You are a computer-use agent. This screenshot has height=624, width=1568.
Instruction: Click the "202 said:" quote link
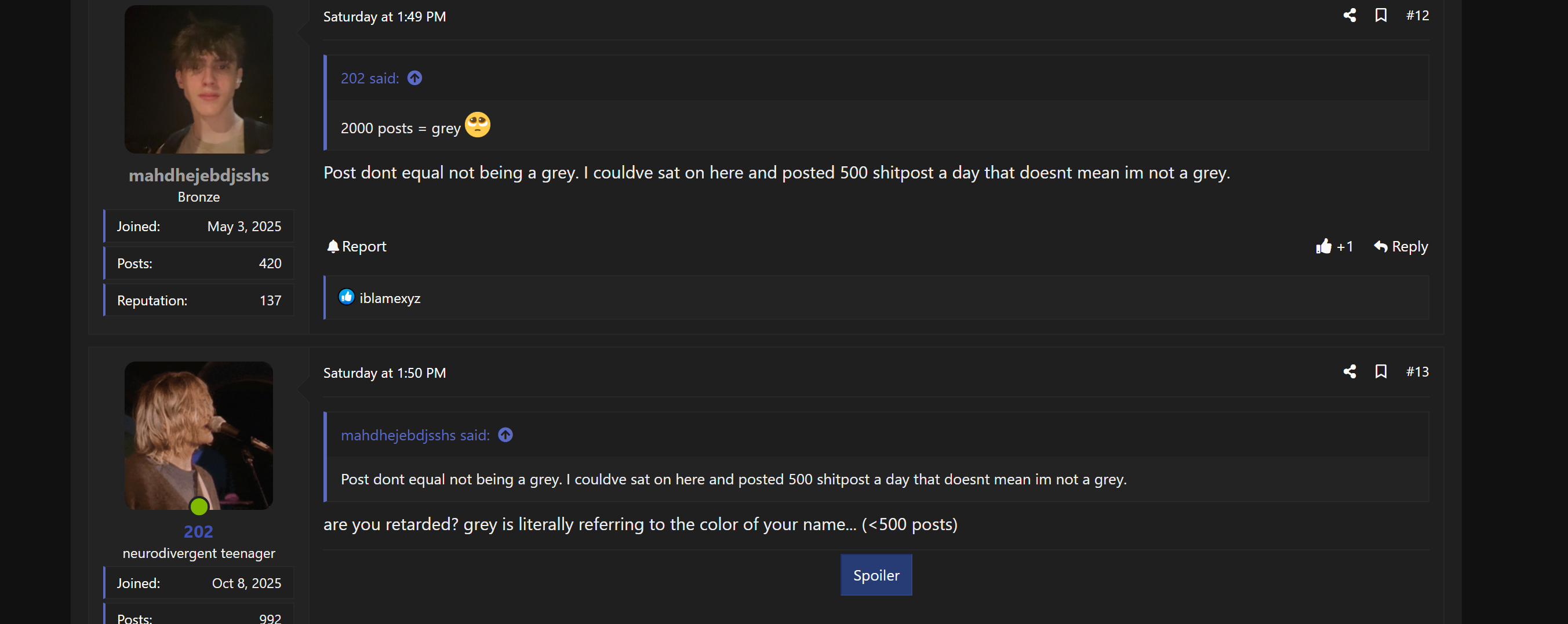[x=369, y=78]
